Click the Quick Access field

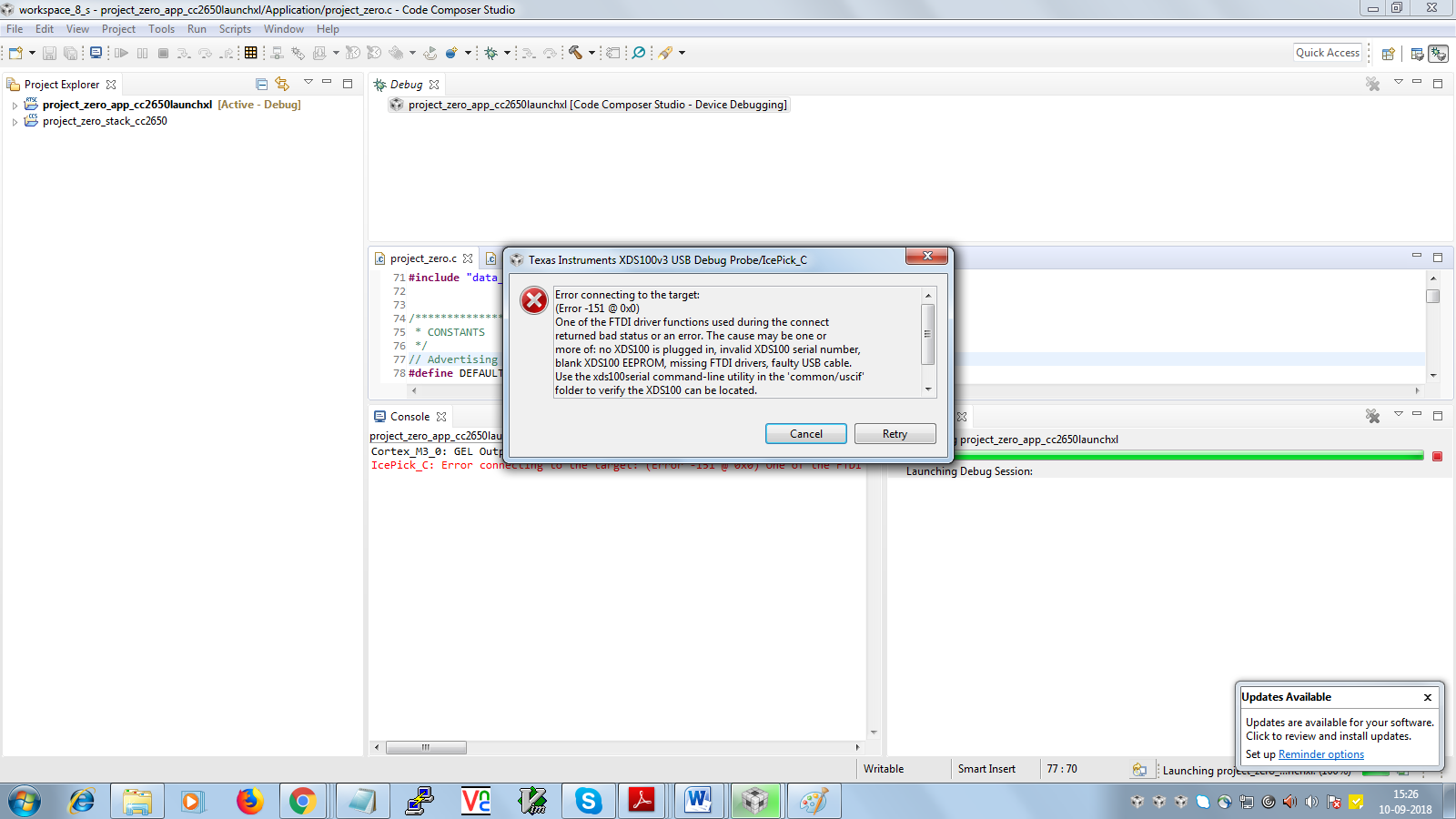coord(1328,53)
